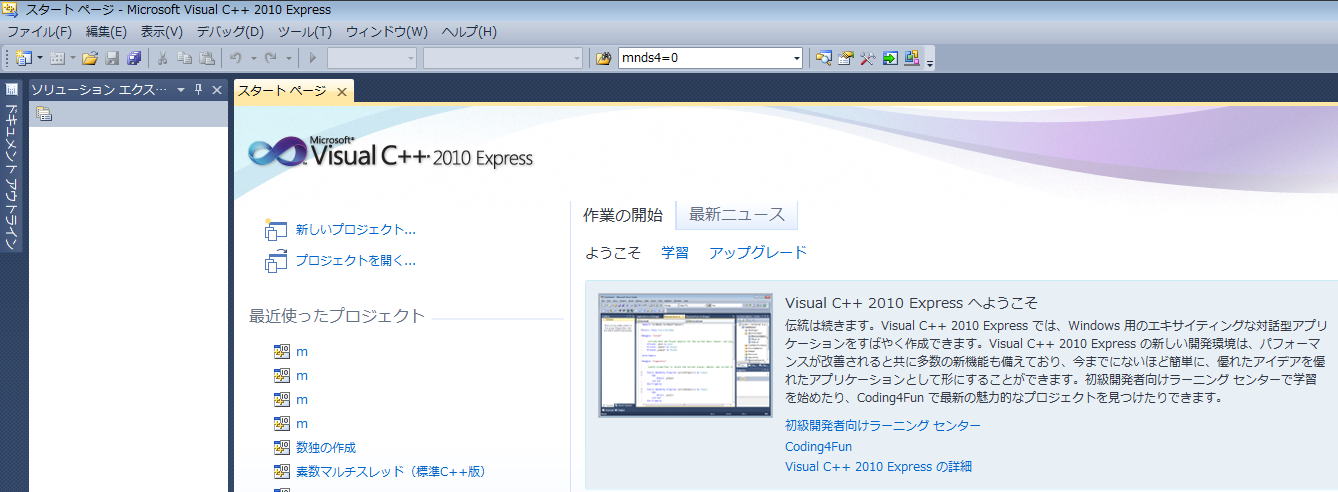1338x492 pixels.
Task: Click the Find in Files icon
Action: 603,58
